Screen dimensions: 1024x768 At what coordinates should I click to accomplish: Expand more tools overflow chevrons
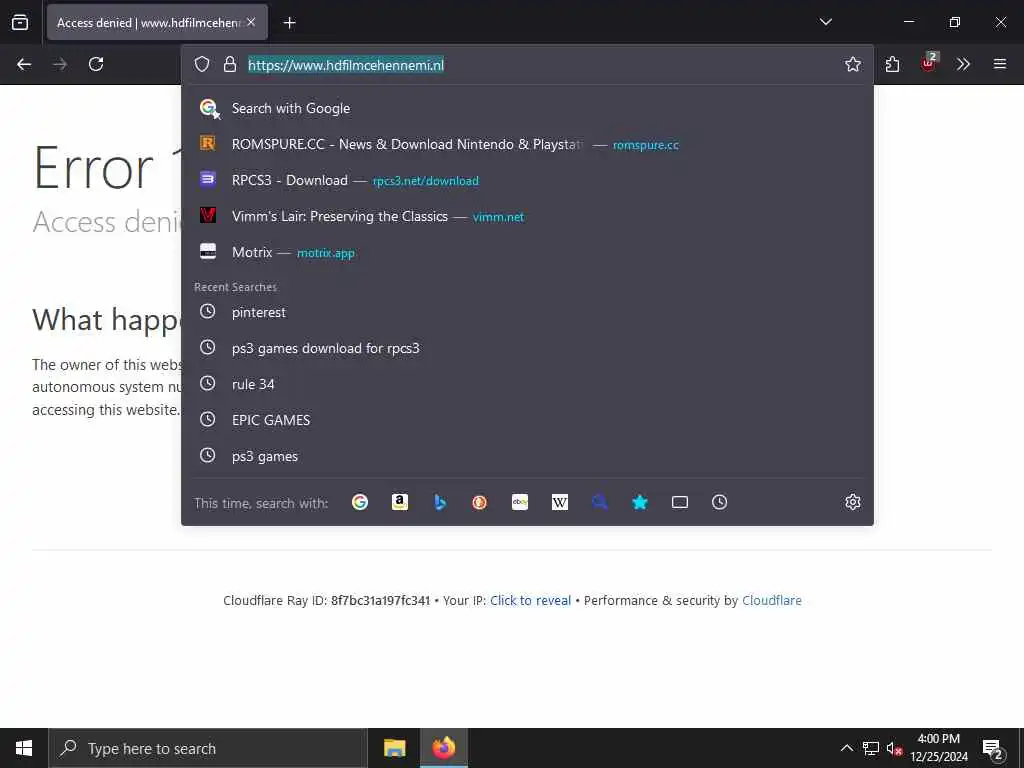pos(963,64)
